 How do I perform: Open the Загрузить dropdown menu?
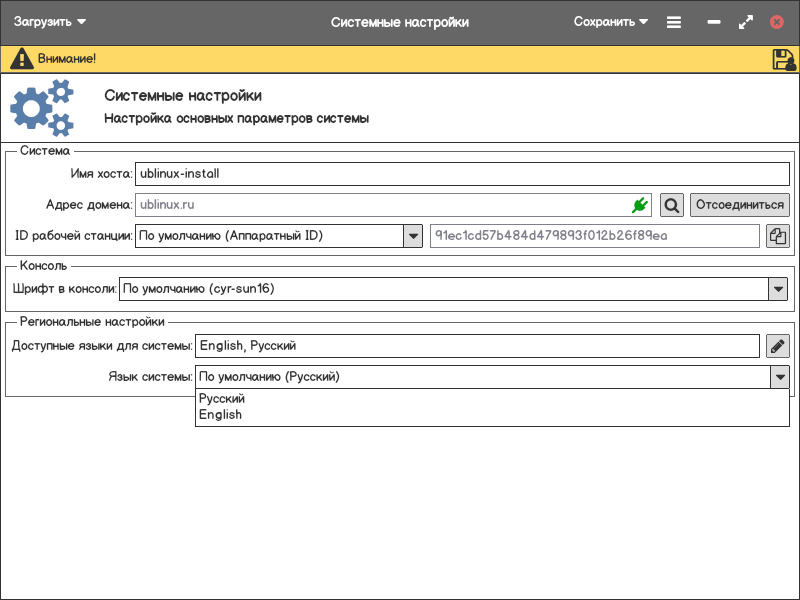(x=50, y=22)
